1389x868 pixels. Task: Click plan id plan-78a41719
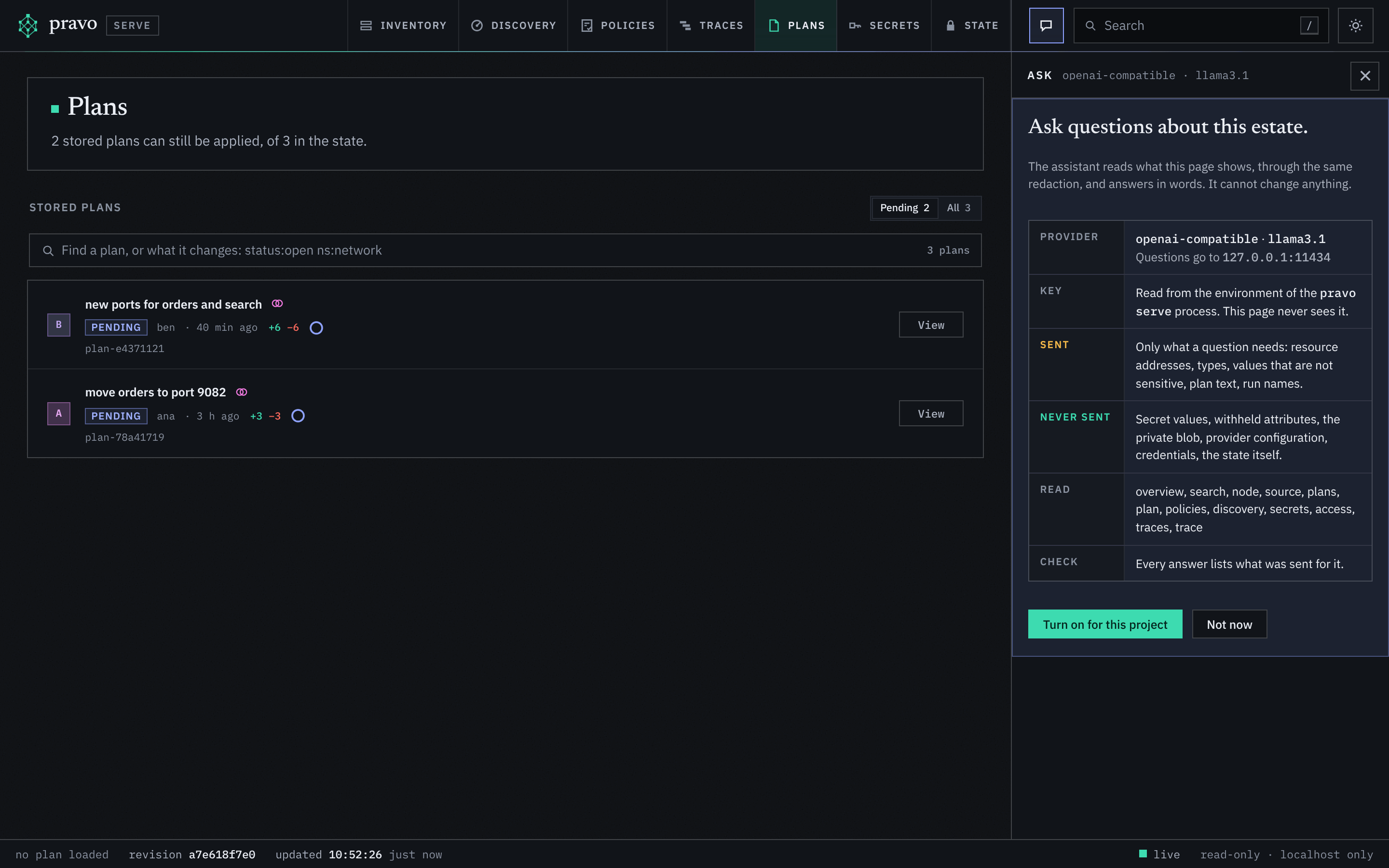click(124, 437)
